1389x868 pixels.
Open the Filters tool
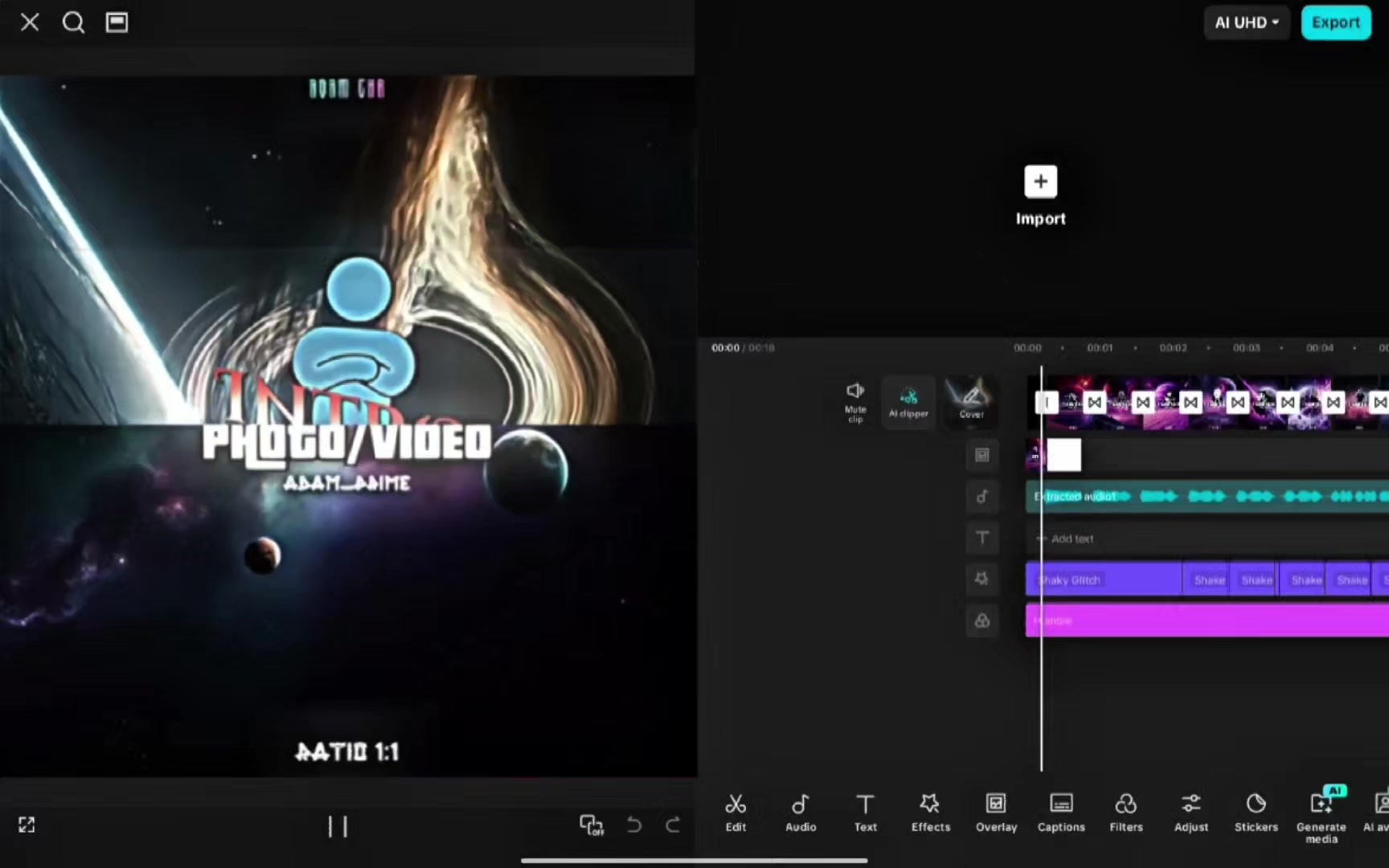[1126, 813]
